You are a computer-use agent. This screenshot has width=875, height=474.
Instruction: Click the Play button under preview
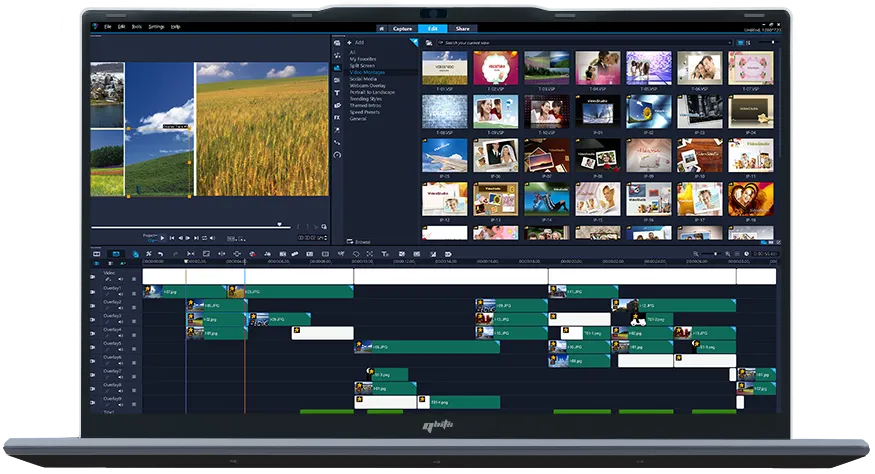click(162, 237)
